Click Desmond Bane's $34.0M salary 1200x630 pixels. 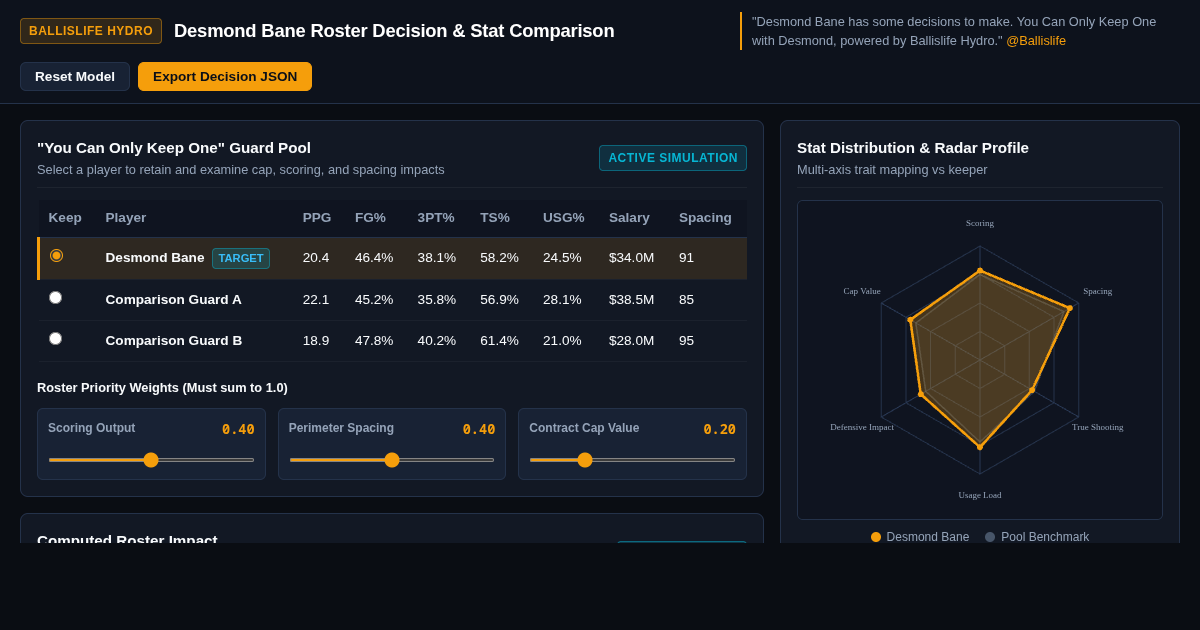[x=632, y=258]
